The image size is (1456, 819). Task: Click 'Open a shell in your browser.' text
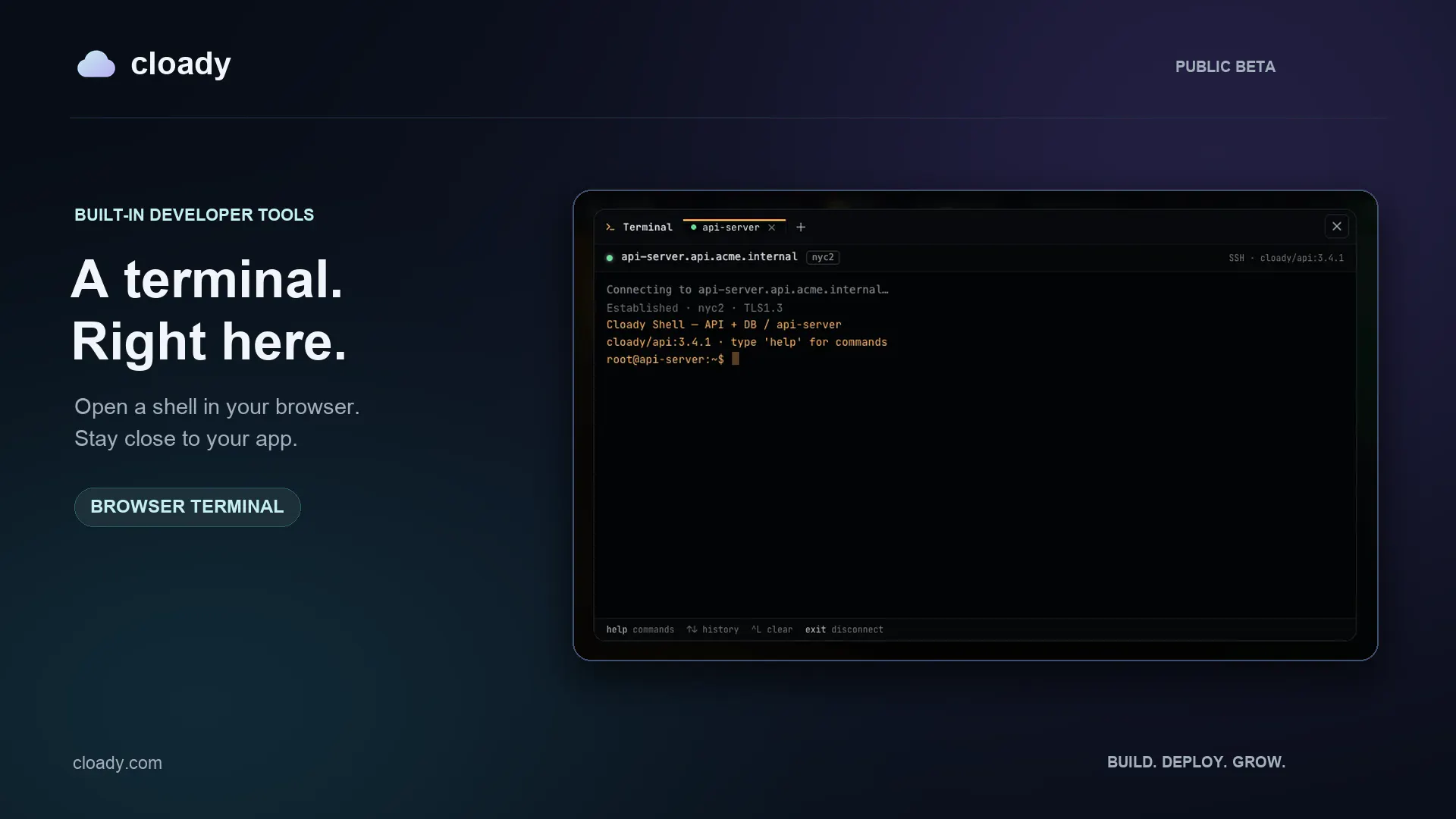[217, 407]
